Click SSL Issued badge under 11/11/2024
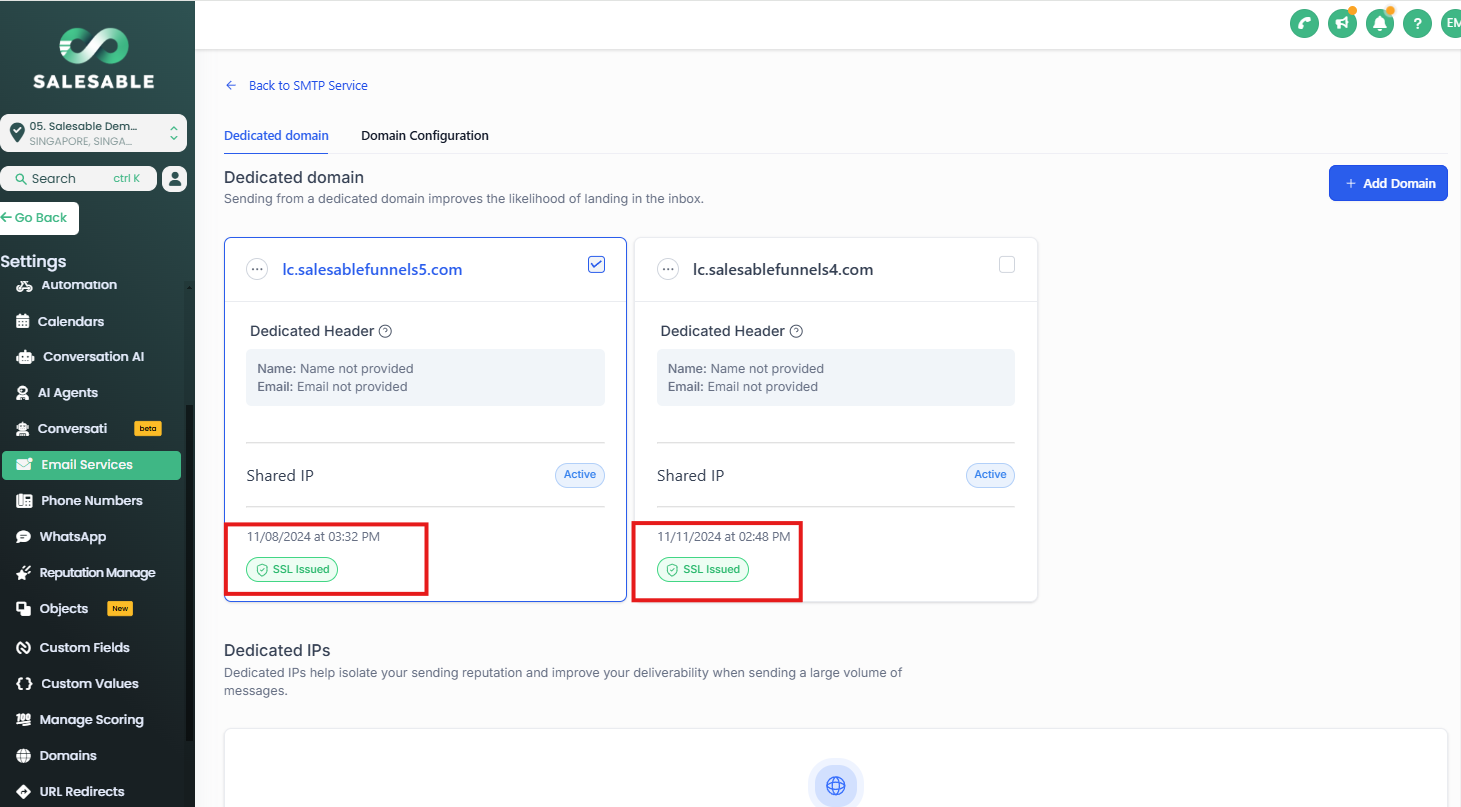Viewport: 1461px width, 807px height. click(703, 569)
